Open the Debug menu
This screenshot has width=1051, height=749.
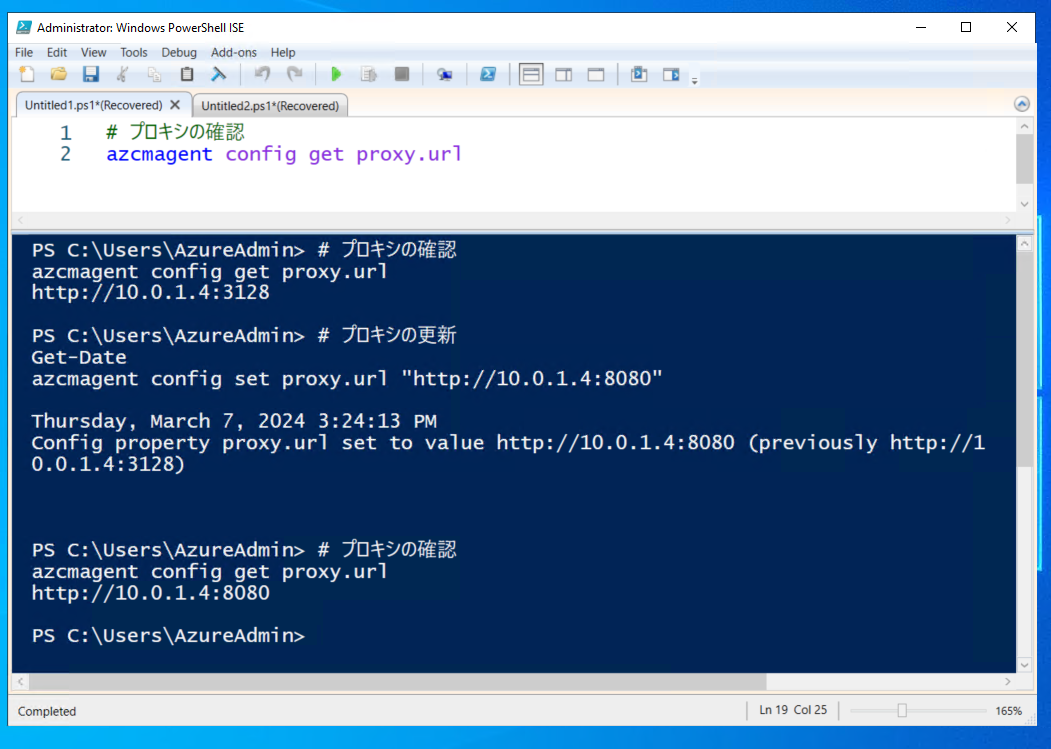click(x=179, y=52)
